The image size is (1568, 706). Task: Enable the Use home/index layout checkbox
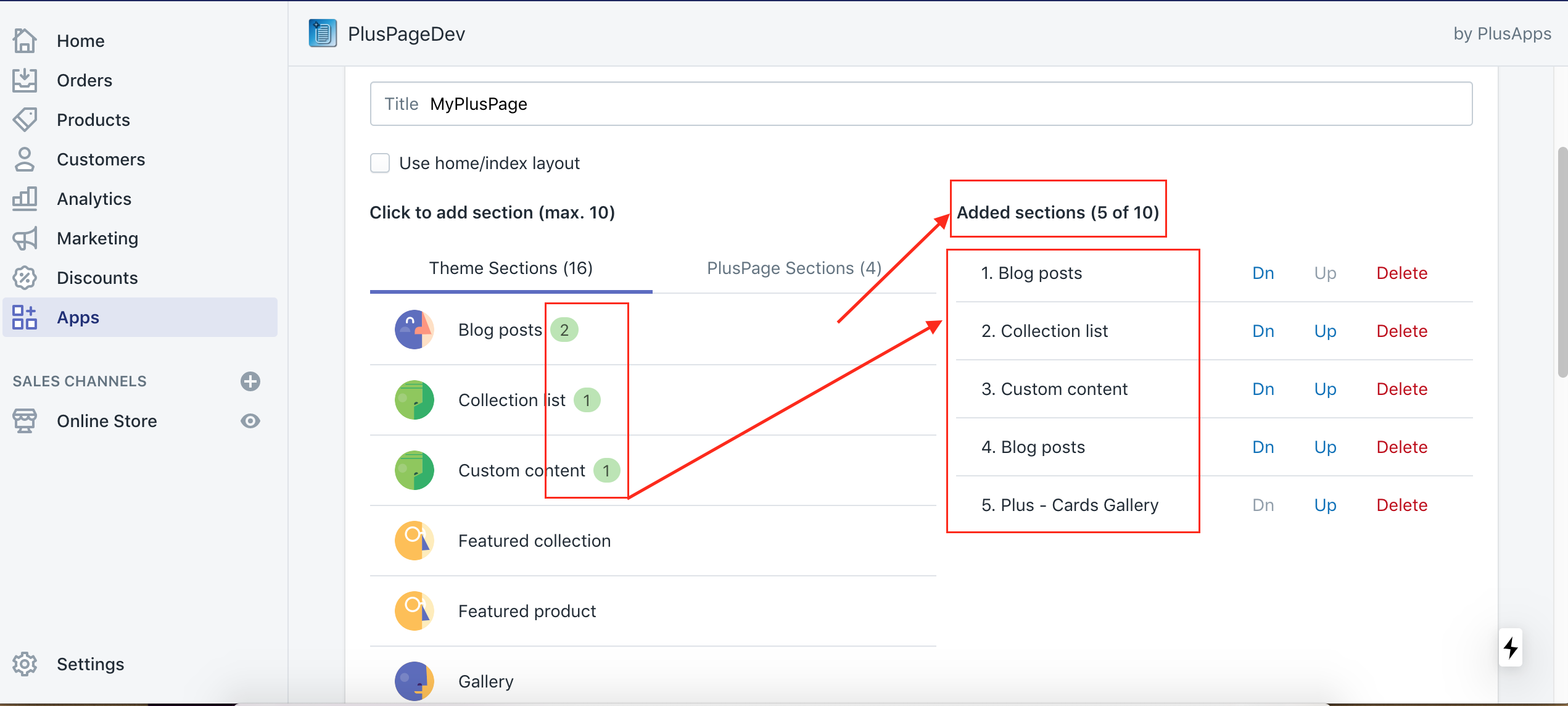[x=380, y=163]
